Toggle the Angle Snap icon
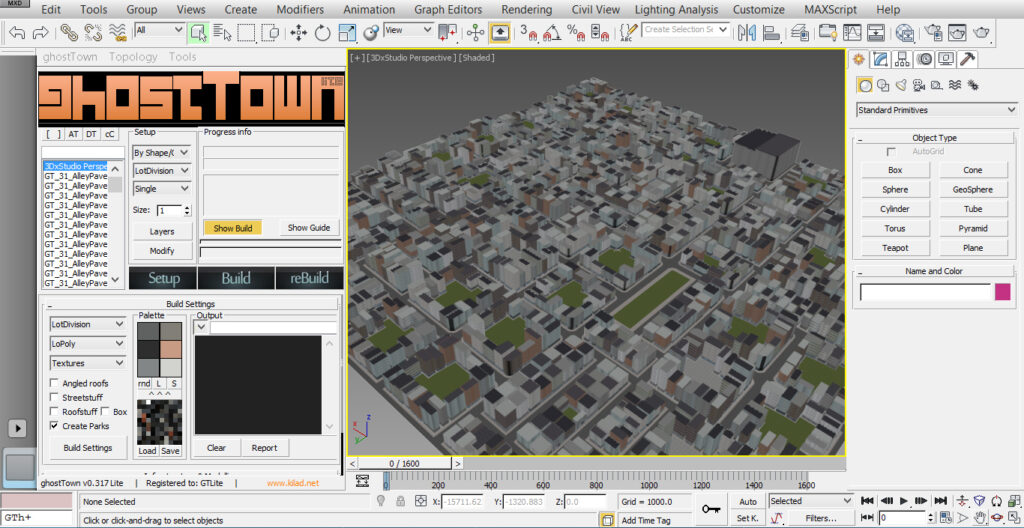Image resolution: width=1024 pixels, height=528 pixels. coord(552,32)
